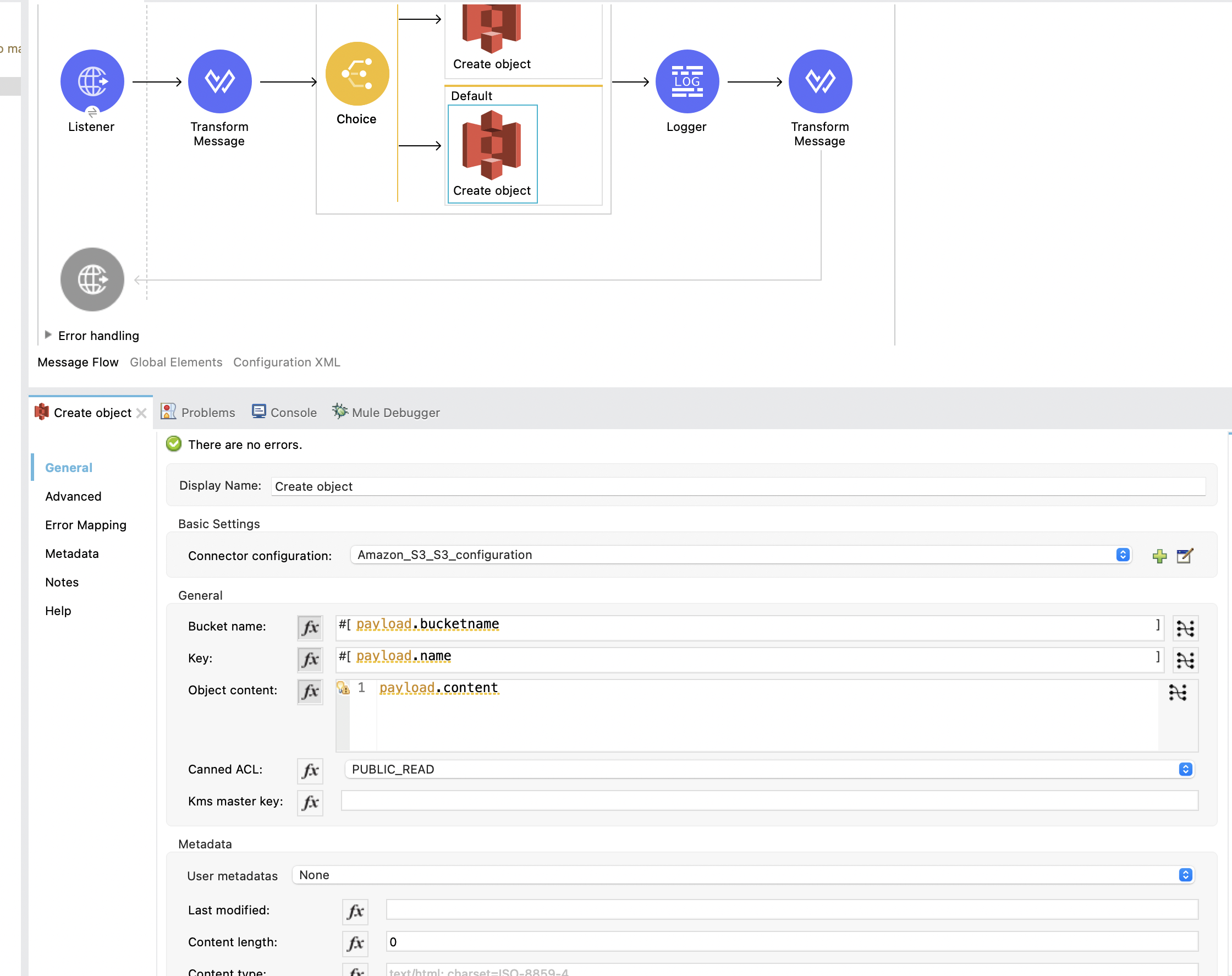Open the Canned ACL dropdown
1232x976 pixels.
1185,769
